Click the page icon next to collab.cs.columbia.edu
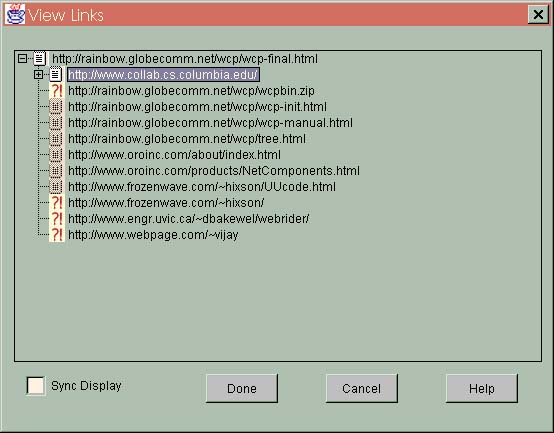 pyautogui.click(x=55, y=75)
